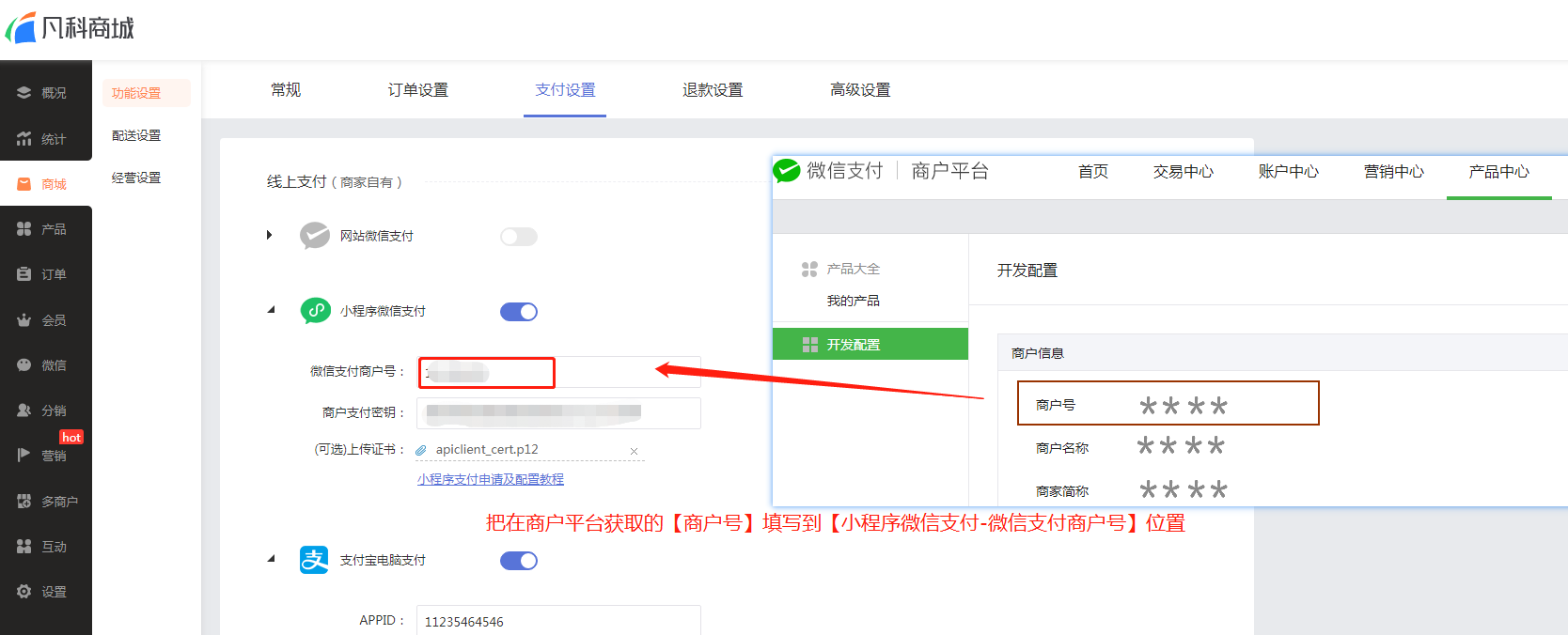
Task: Click the 小程序微信支付 green mini-program icon
Action: (x=315, y=311)
